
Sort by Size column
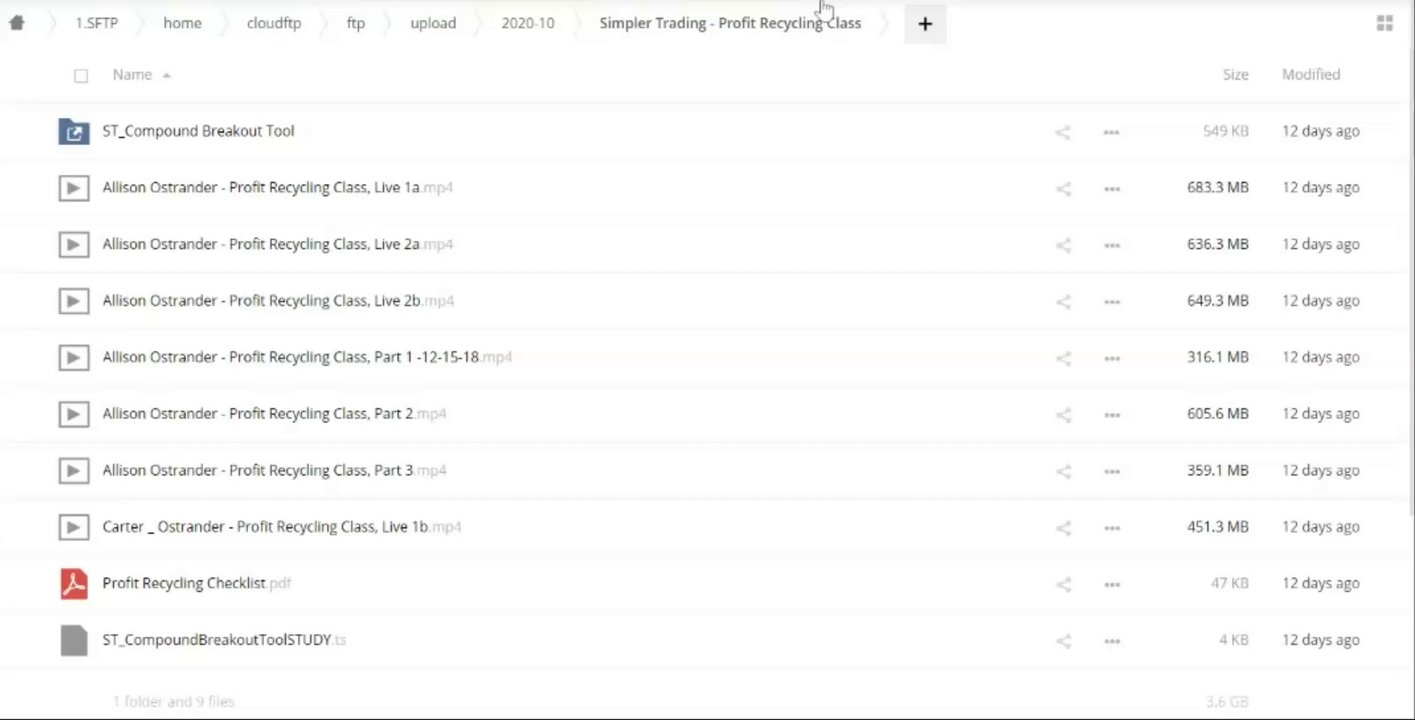1235,75
